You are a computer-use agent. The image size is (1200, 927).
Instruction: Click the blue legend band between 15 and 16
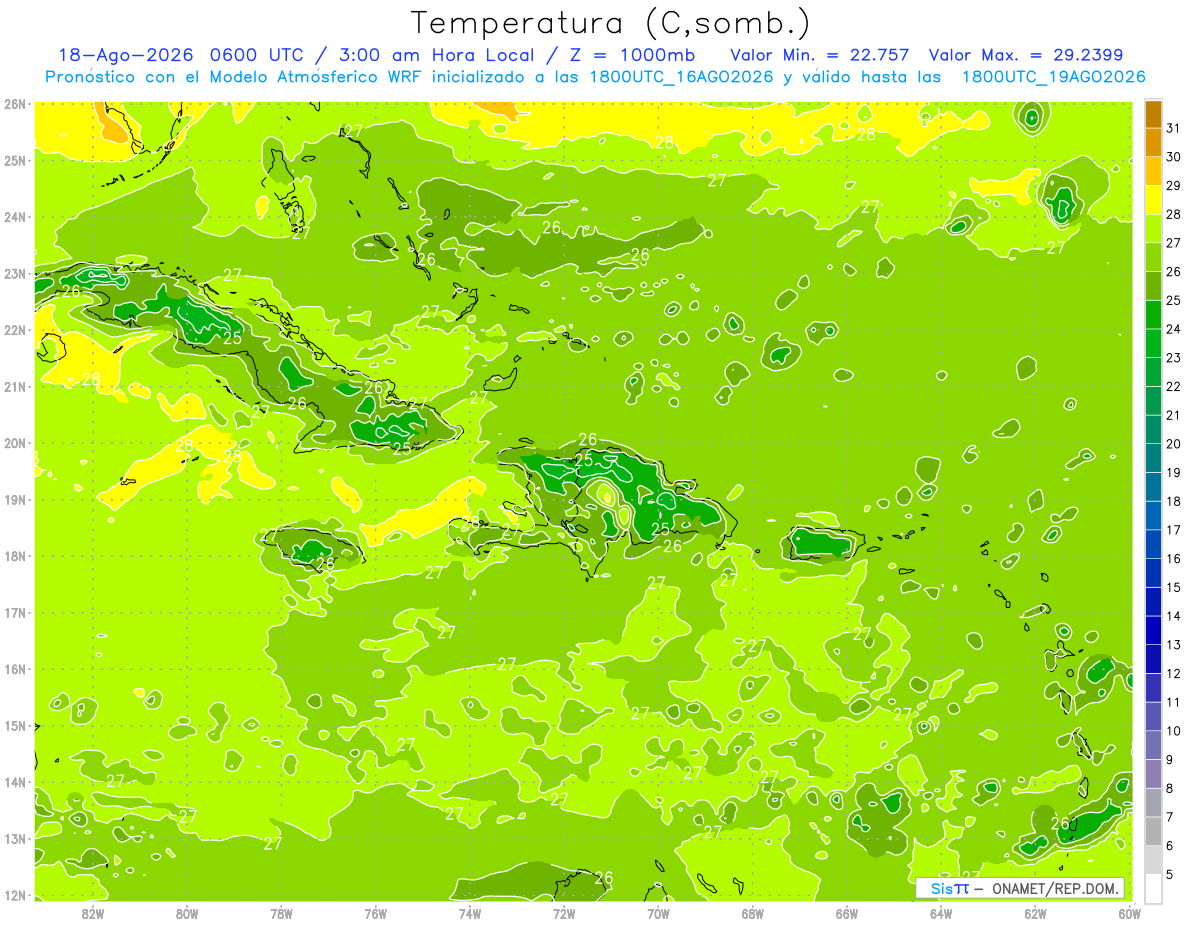(1153, 573)
